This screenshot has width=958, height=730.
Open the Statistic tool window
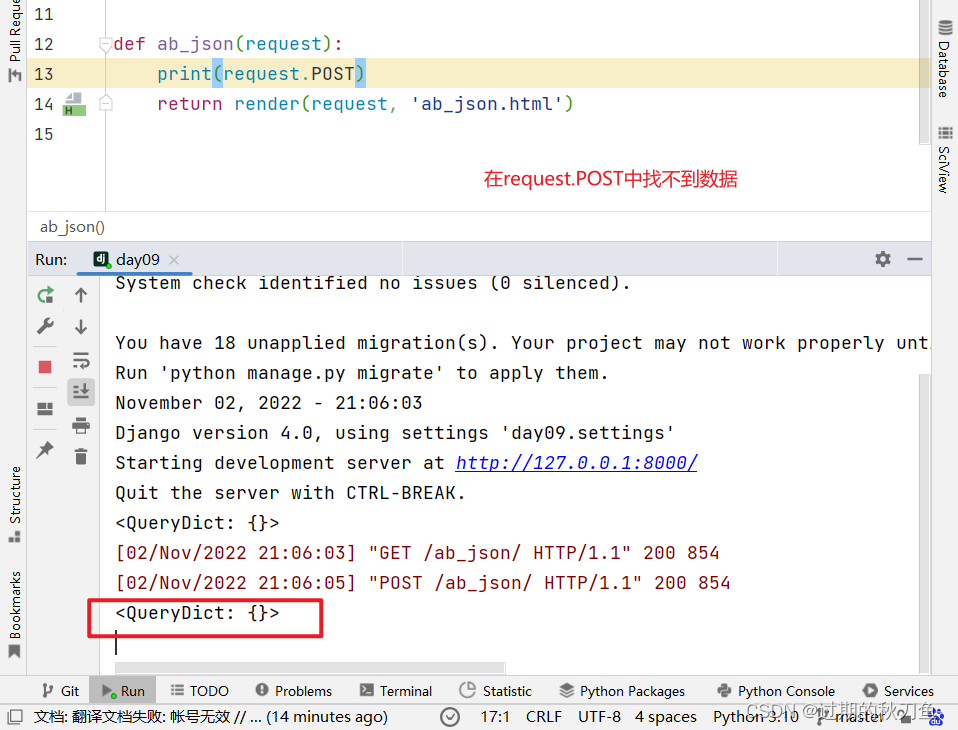(x=495, y=691)
